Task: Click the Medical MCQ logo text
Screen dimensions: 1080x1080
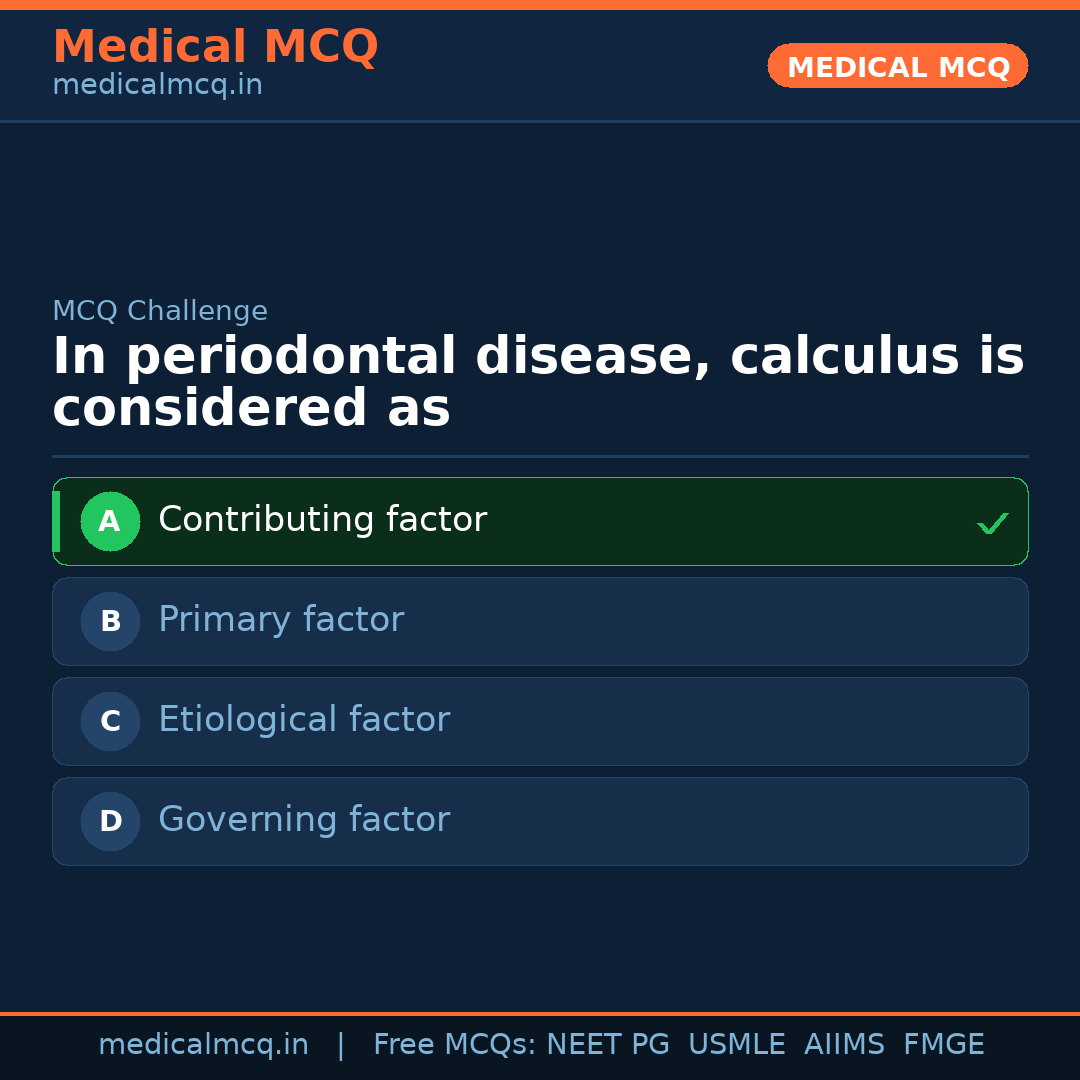Action: click(x=215, y=46)
